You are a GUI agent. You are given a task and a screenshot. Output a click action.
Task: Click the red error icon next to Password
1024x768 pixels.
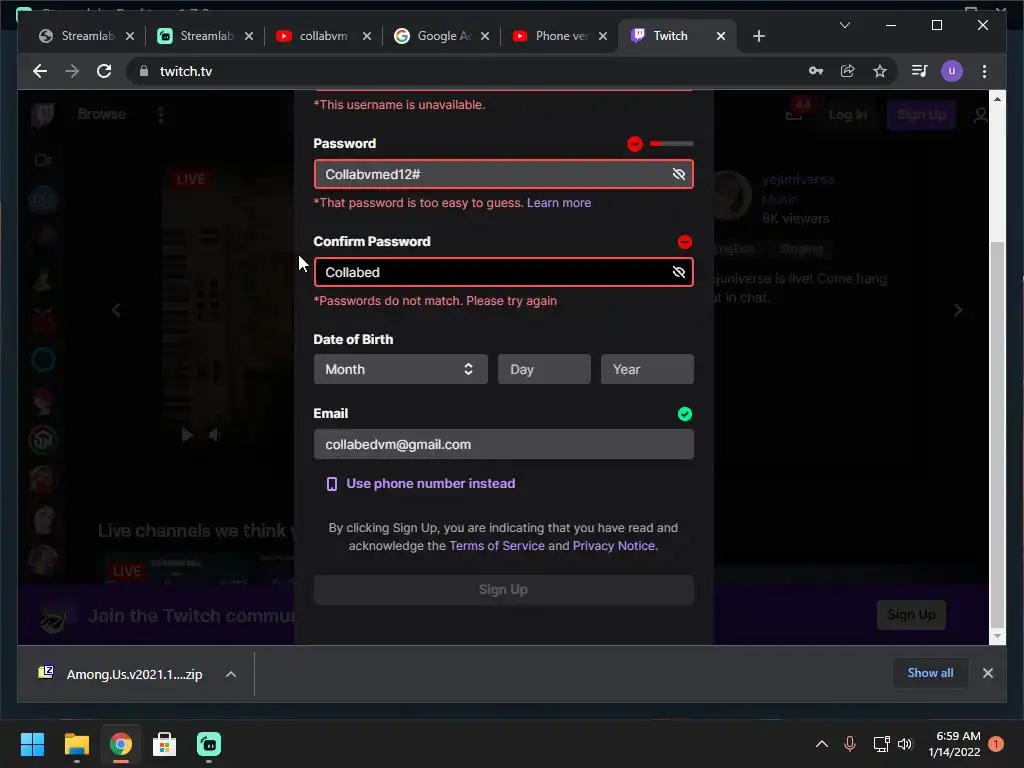[635, 144]
